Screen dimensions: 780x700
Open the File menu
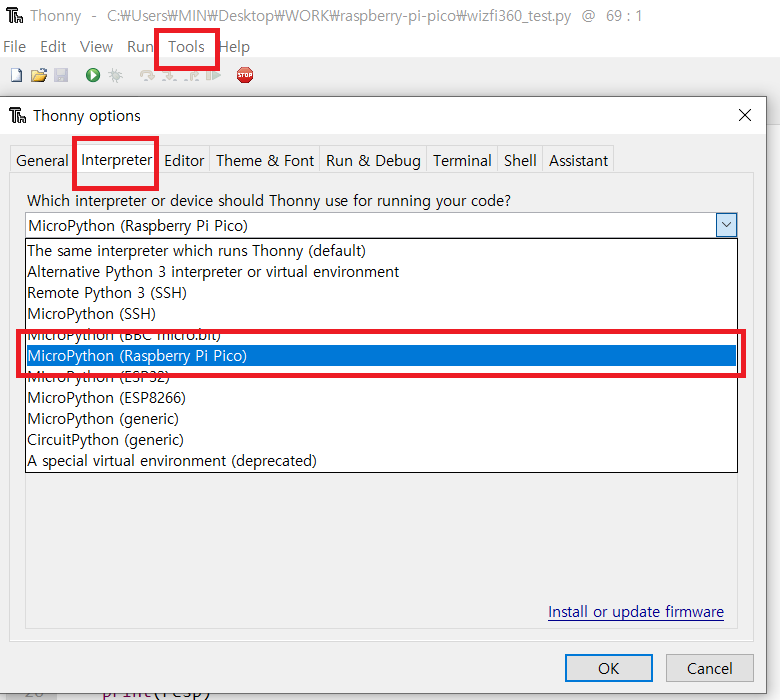(x=14, y=47)
